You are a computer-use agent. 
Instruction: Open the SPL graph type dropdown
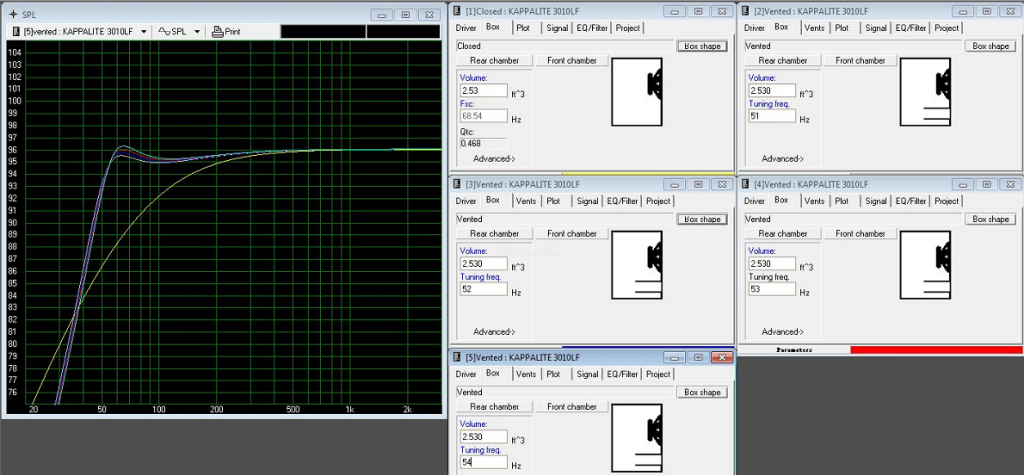197,31
